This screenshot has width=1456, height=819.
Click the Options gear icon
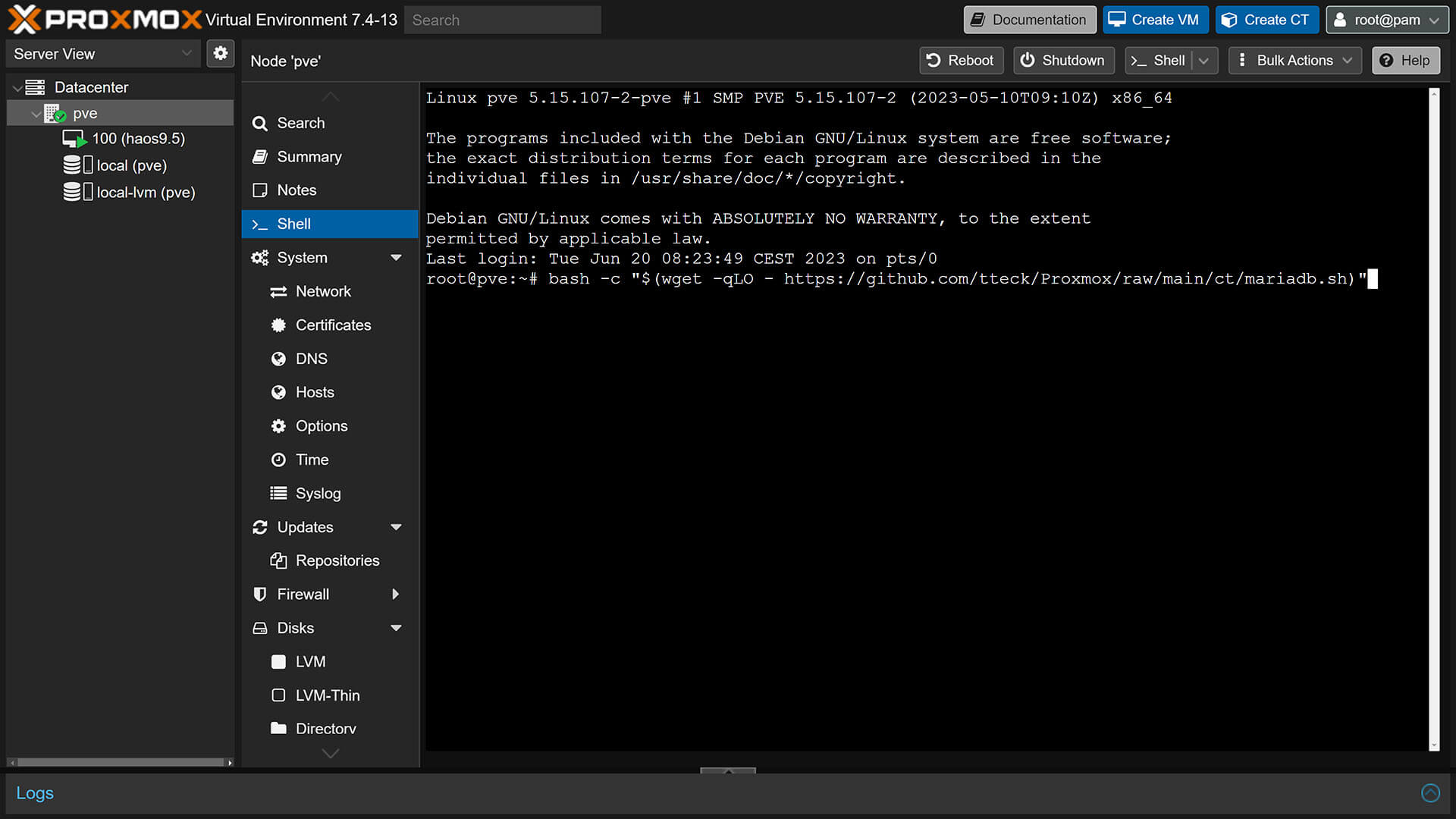[279, 425]
